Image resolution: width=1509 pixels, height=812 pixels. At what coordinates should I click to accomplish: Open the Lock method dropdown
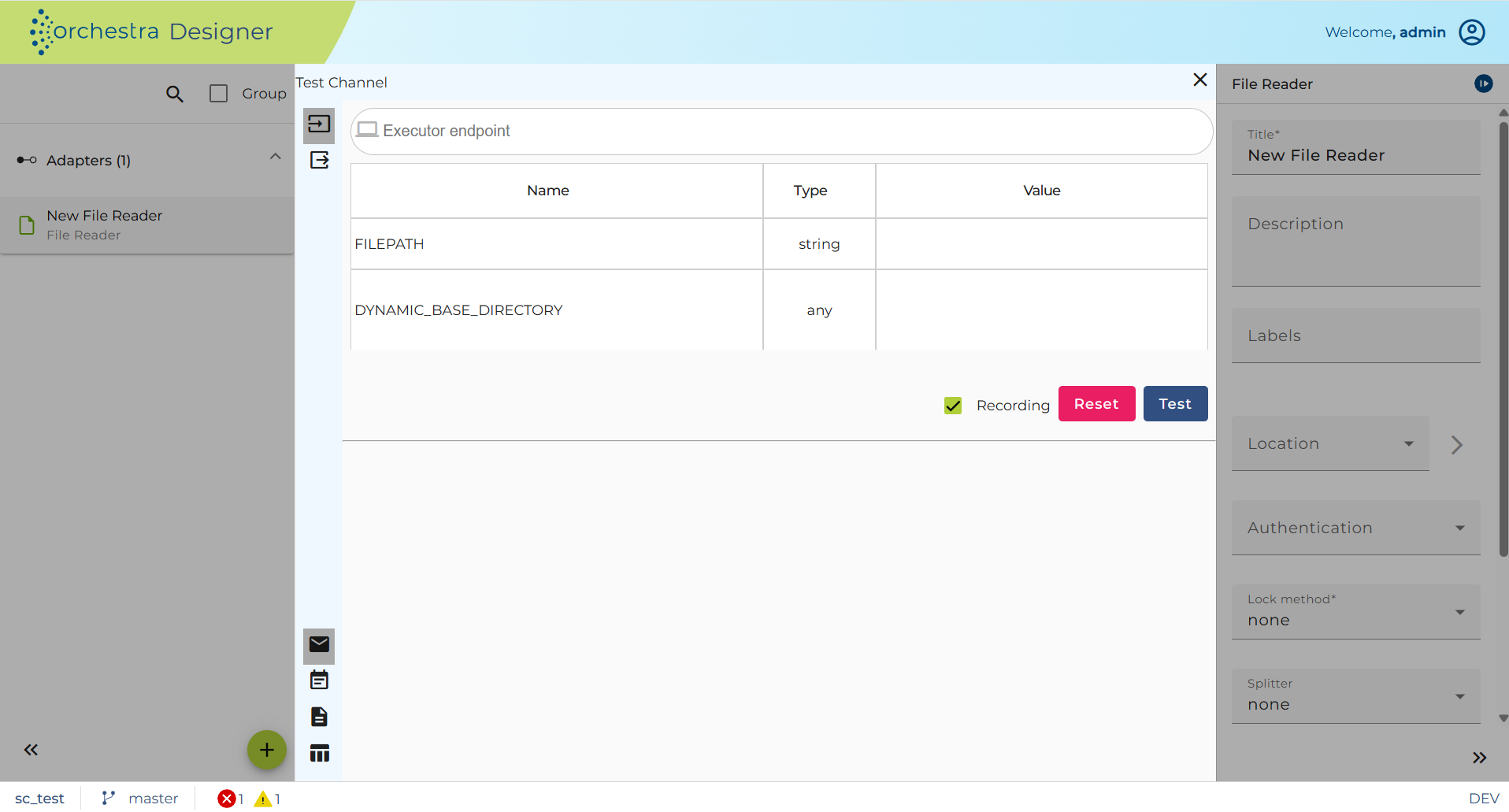1355,612
